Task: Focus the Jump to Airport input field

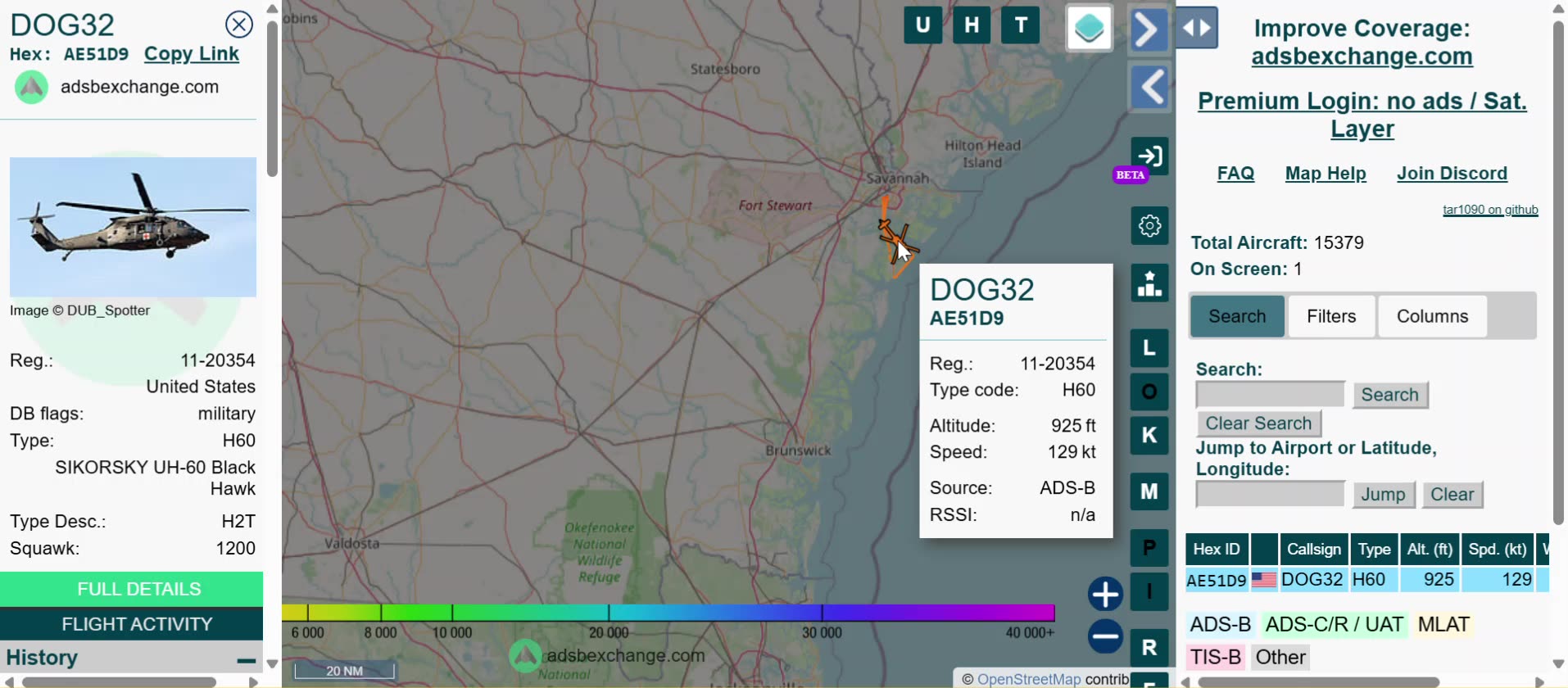Action: pos(1270,495)
